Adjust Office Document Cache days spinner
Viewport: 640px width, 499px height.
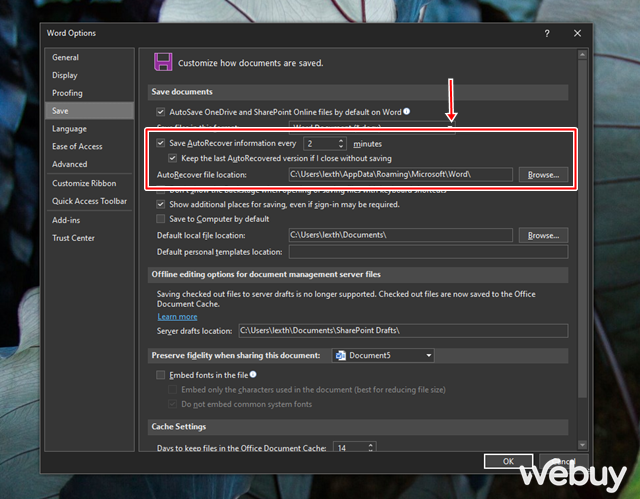pos(369,448)
